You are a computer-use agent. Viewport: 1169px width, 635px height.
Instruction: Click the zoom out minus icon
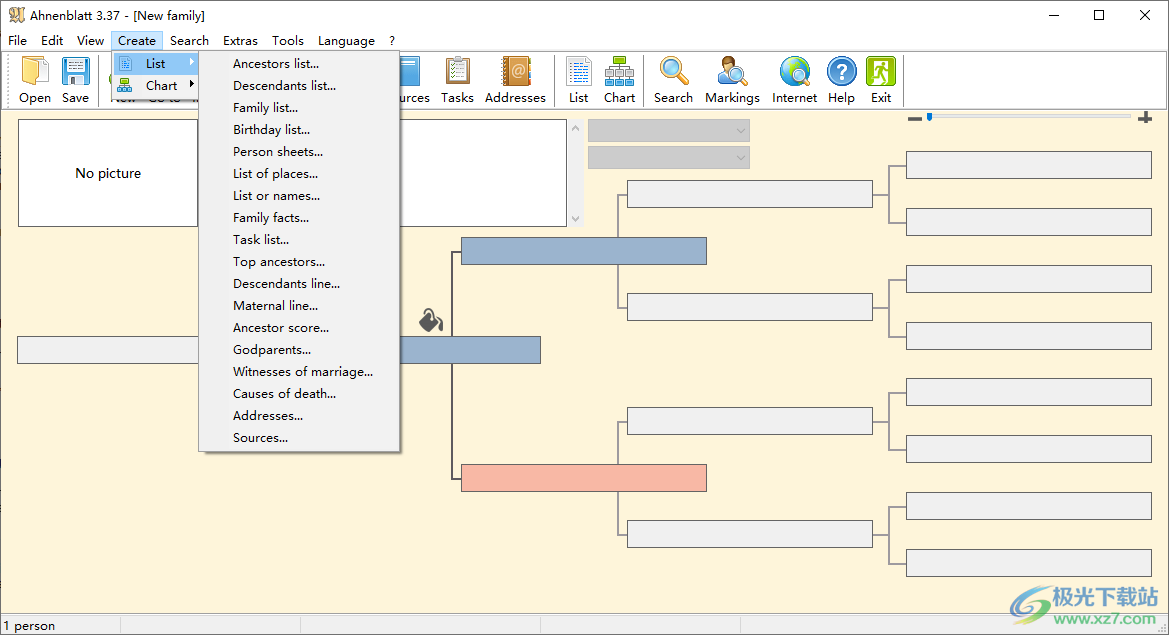click(x=915, y=119)
